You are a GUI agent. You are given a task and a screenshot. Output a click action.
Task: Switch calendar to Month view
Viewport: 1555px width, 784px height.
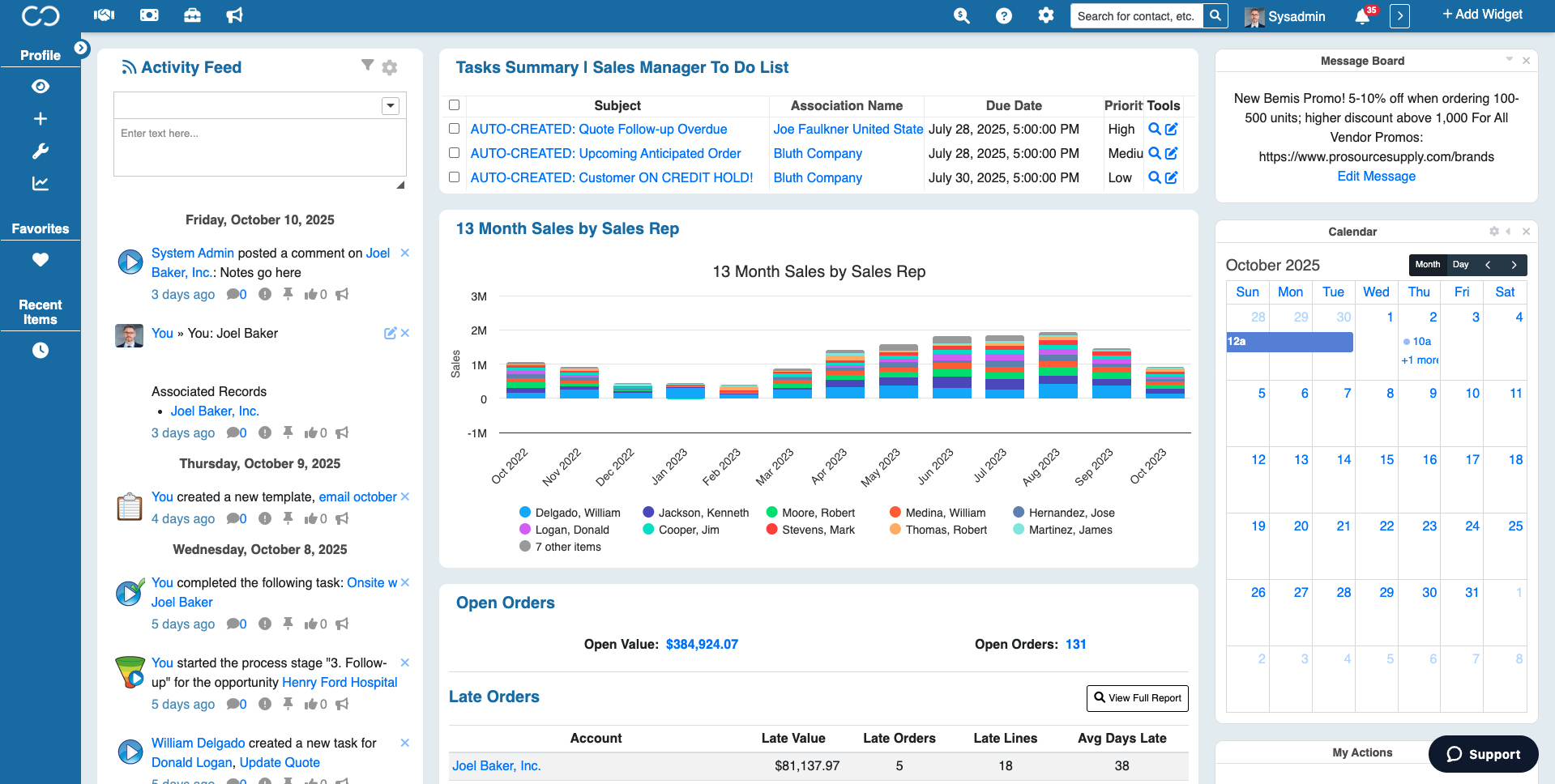point(1427,265)
